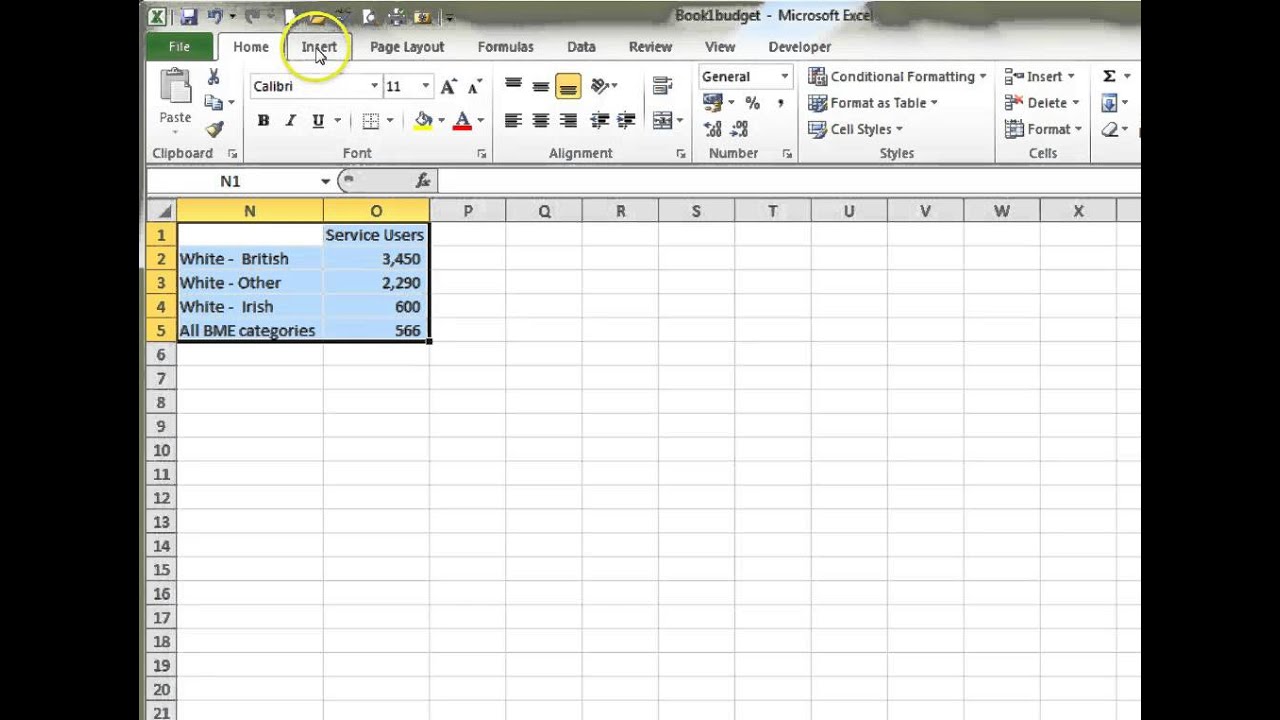This screenshot has height=720, width=1280.
Task: Open Cell Styles dropdown
Action: [855, 129]
